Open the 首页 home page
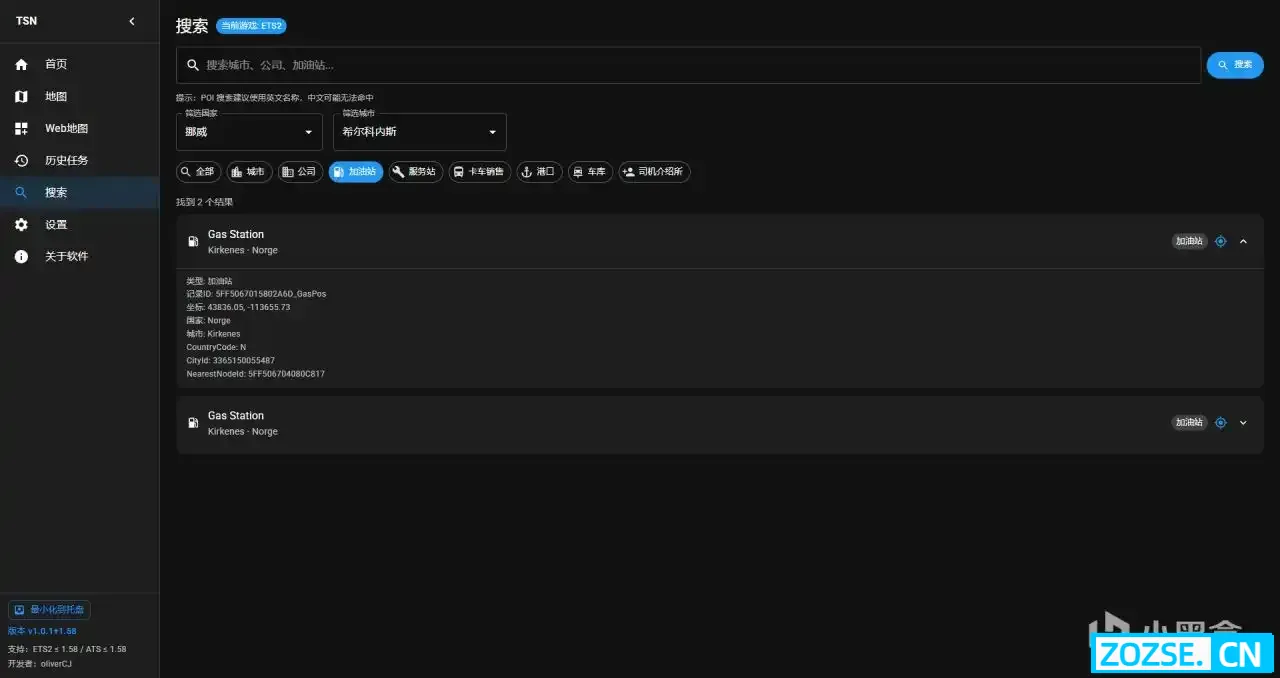Image resolution: width=1280 pixels, height=678 pixels. point(79,64)
